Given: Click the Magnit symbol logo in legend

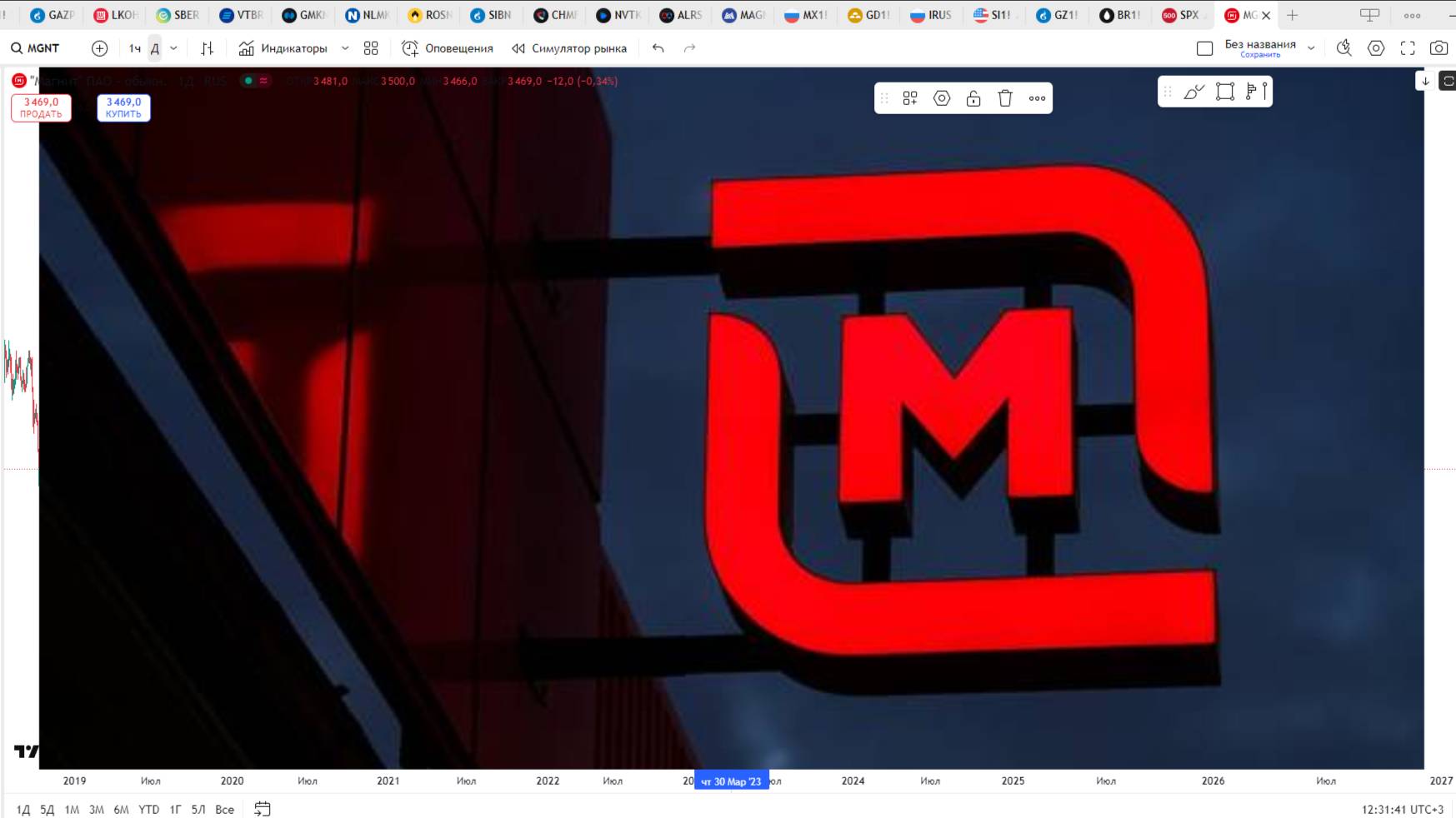Looking at the screenshot, I should pyautogui.click(x=19, y=81).
